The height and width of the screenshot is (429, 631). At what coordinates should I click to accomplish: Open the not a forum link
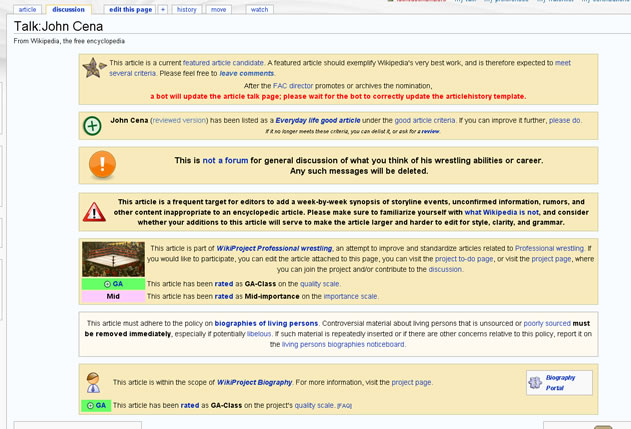(x=225, y=160)
